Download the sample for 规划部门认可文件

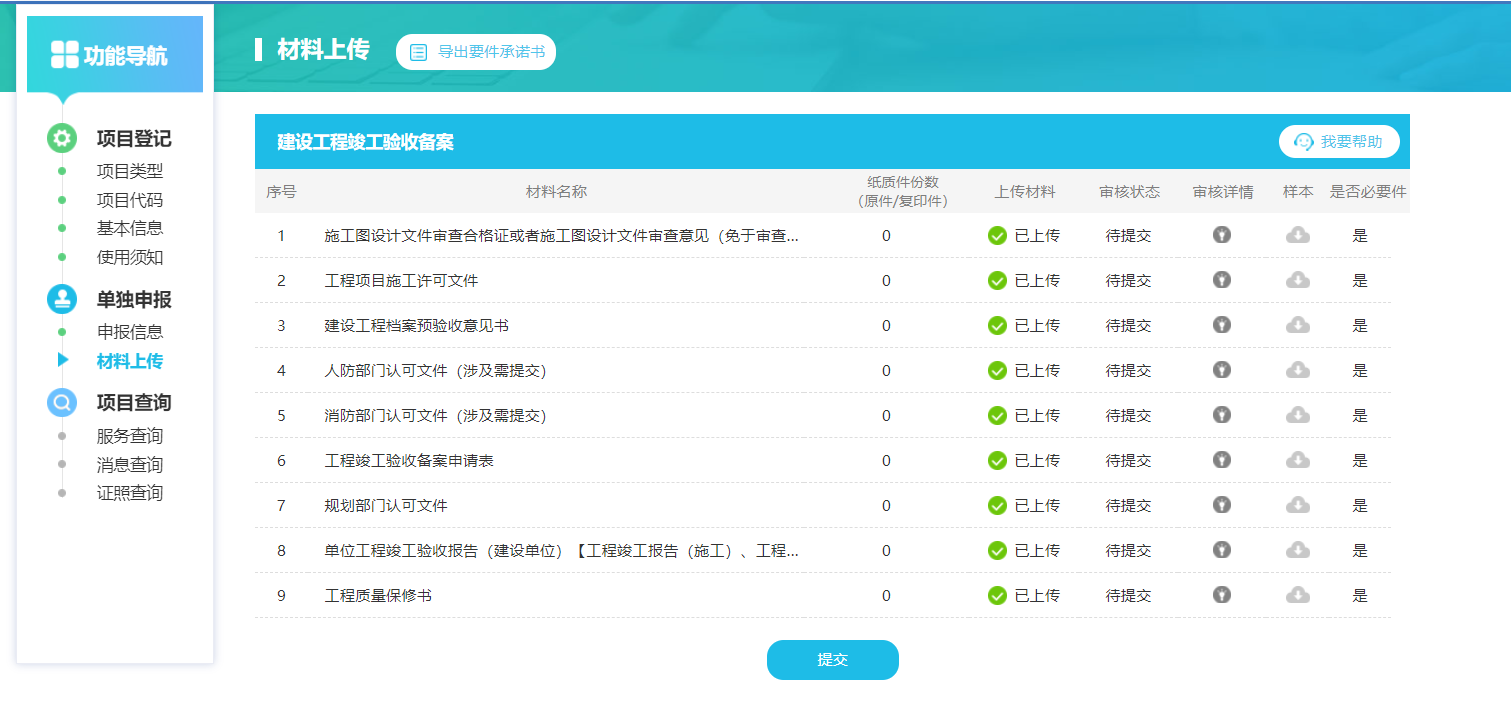[x=1297, y=505]
